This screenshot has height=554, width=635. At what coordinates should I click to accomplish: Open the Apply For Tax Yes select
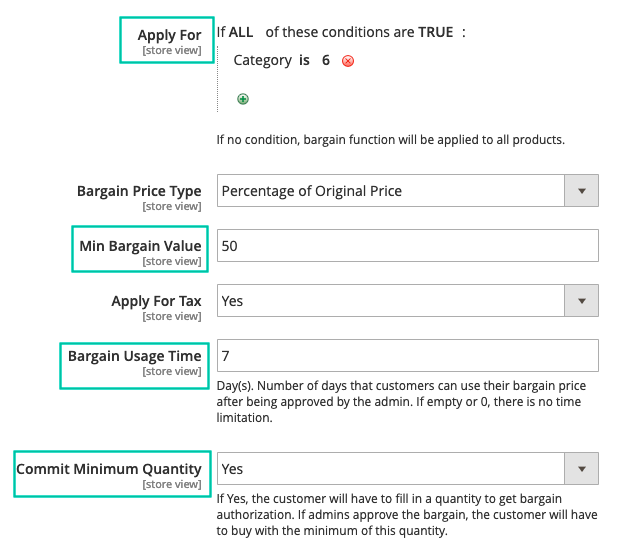408,300
